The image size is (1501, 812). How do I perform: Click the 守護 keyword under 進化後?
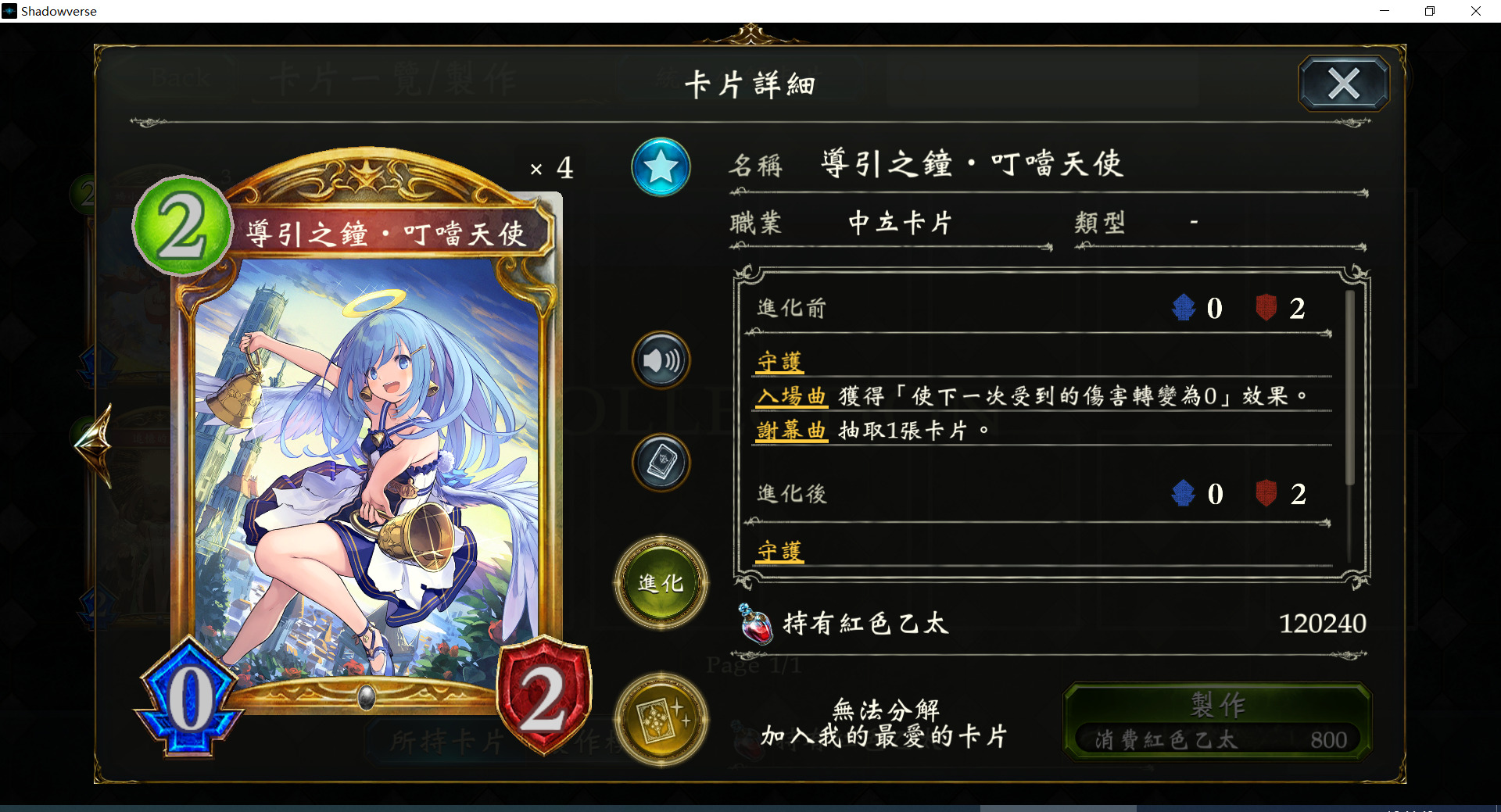pyautogui.click(x=779, y=551)
